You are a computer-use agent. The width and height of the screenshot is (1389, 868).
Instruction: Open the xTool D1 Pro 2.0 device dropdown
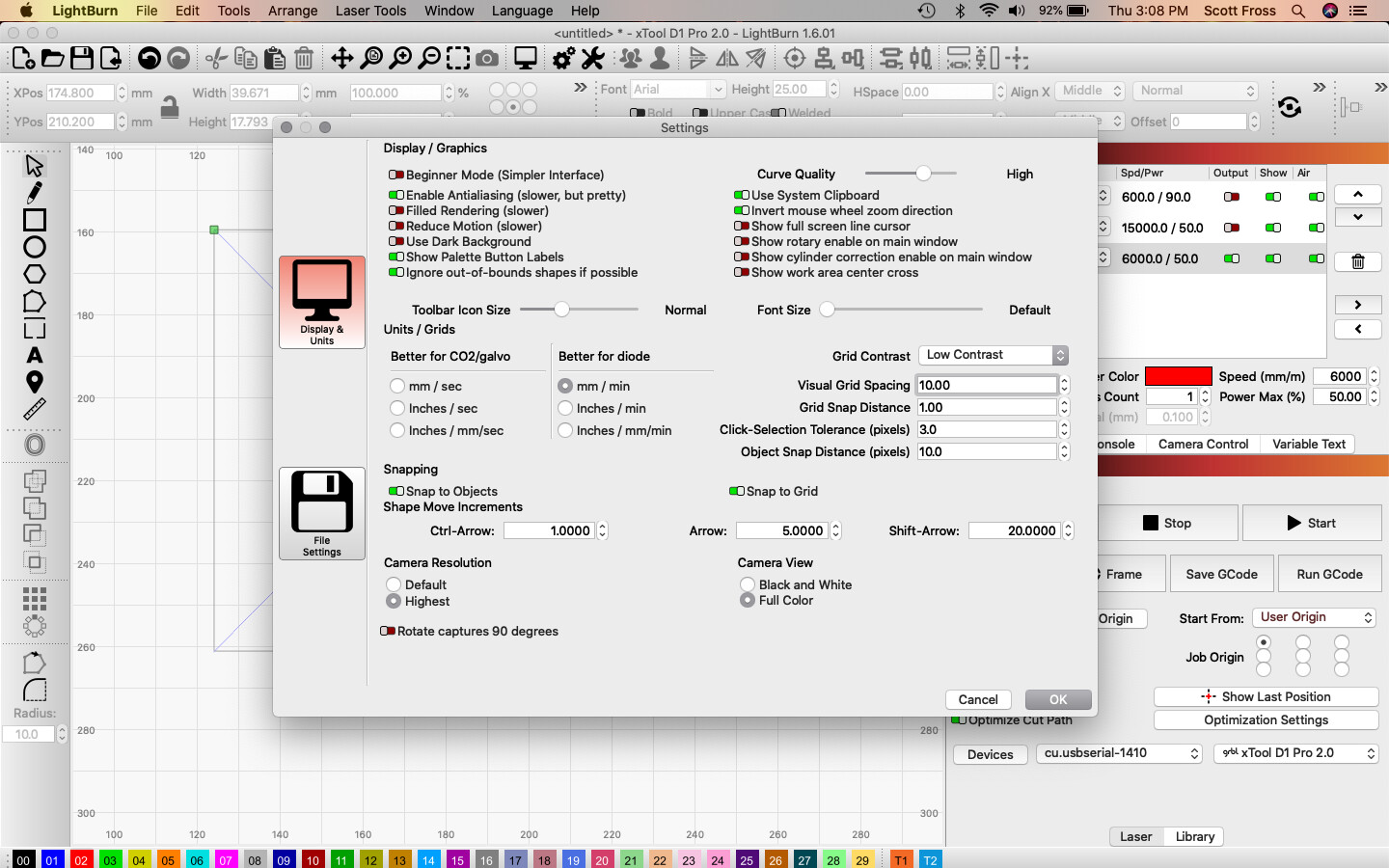(x=1296, y=753)
